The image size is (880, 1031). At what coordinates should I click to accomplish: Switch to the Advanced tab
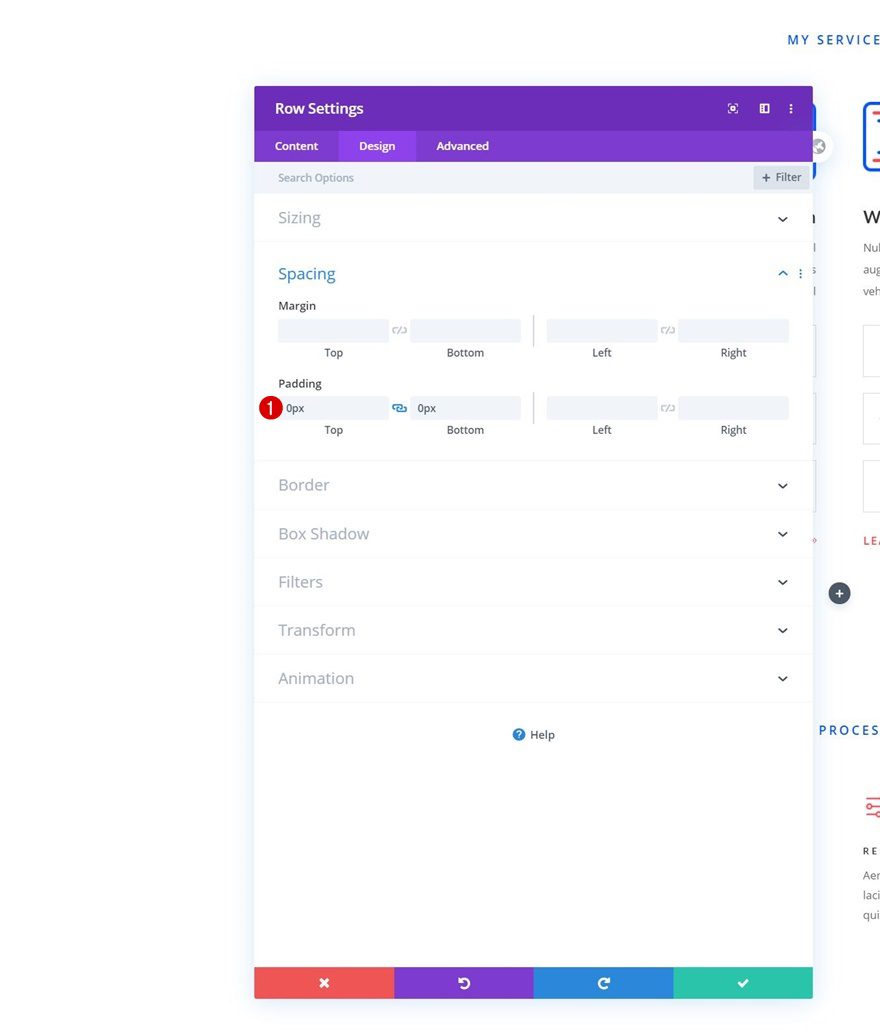point(461,145)
